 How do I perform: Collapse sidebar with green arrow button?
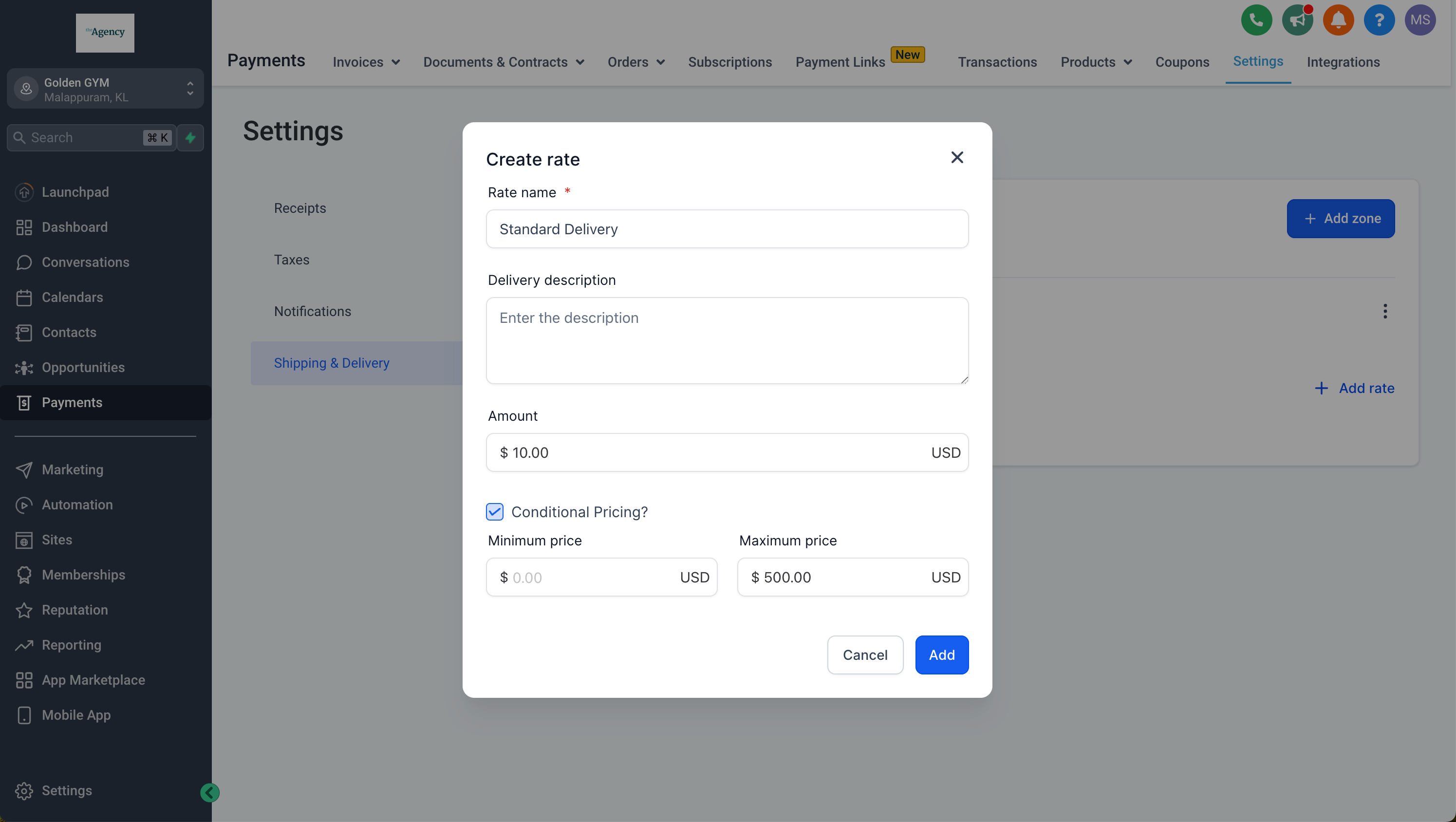210,793
